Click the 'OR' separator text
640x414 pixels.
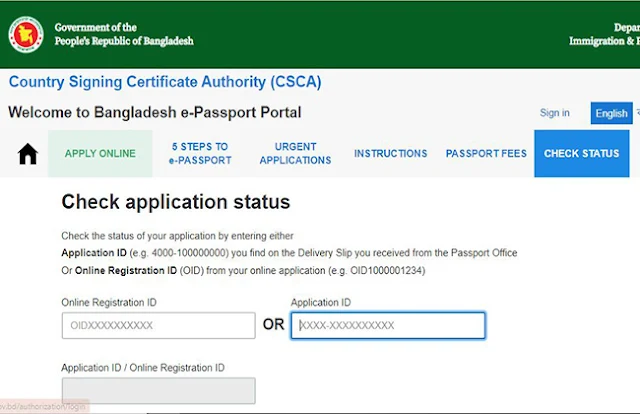pos(273,325)
